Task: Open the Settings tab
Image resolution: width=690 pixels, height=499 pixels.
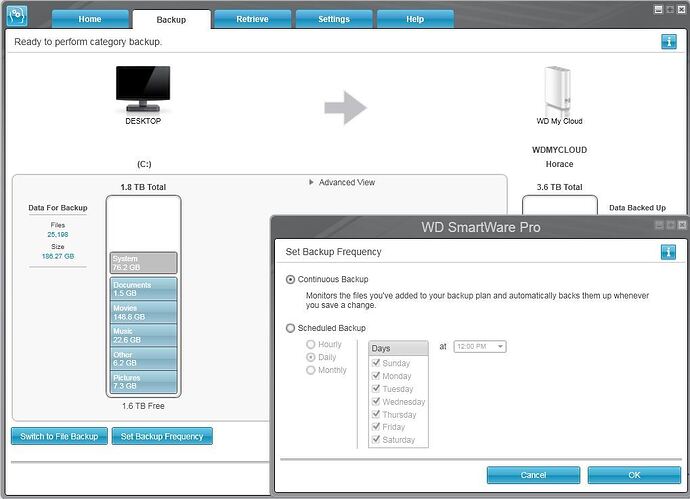Action: point(334,19)
